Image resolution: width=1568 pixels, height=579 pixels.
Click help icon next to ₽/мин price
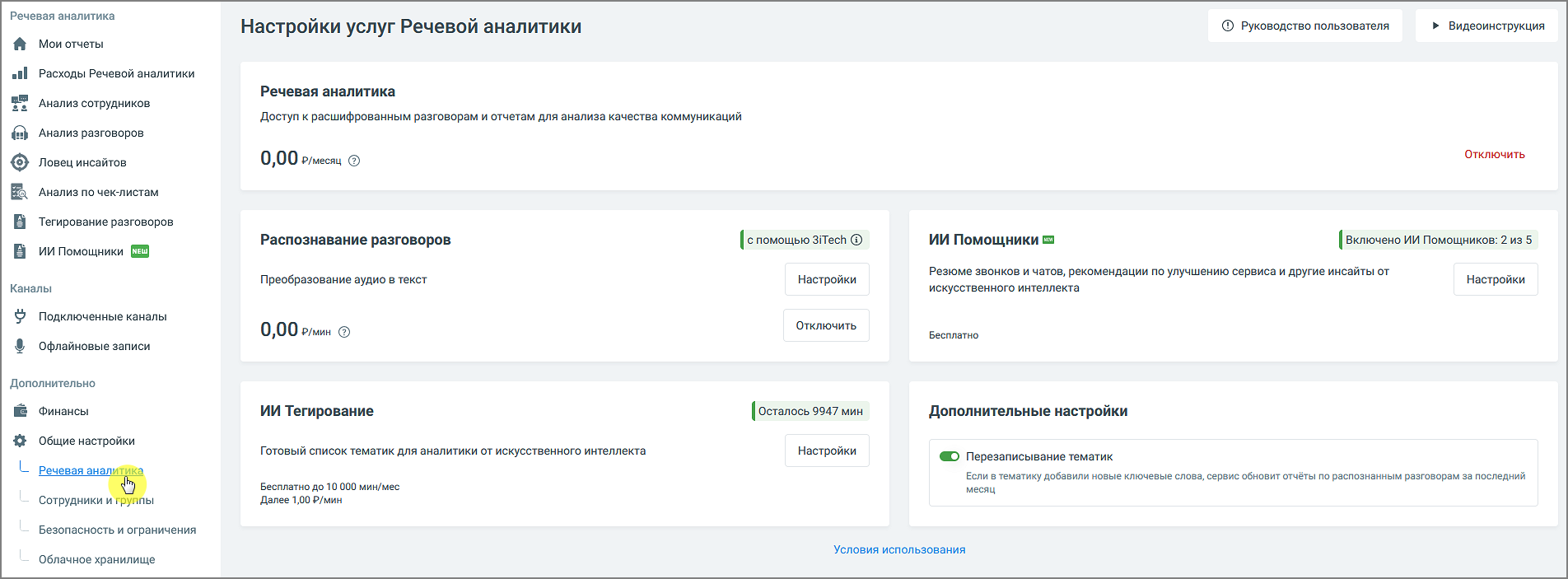(344, 332)
